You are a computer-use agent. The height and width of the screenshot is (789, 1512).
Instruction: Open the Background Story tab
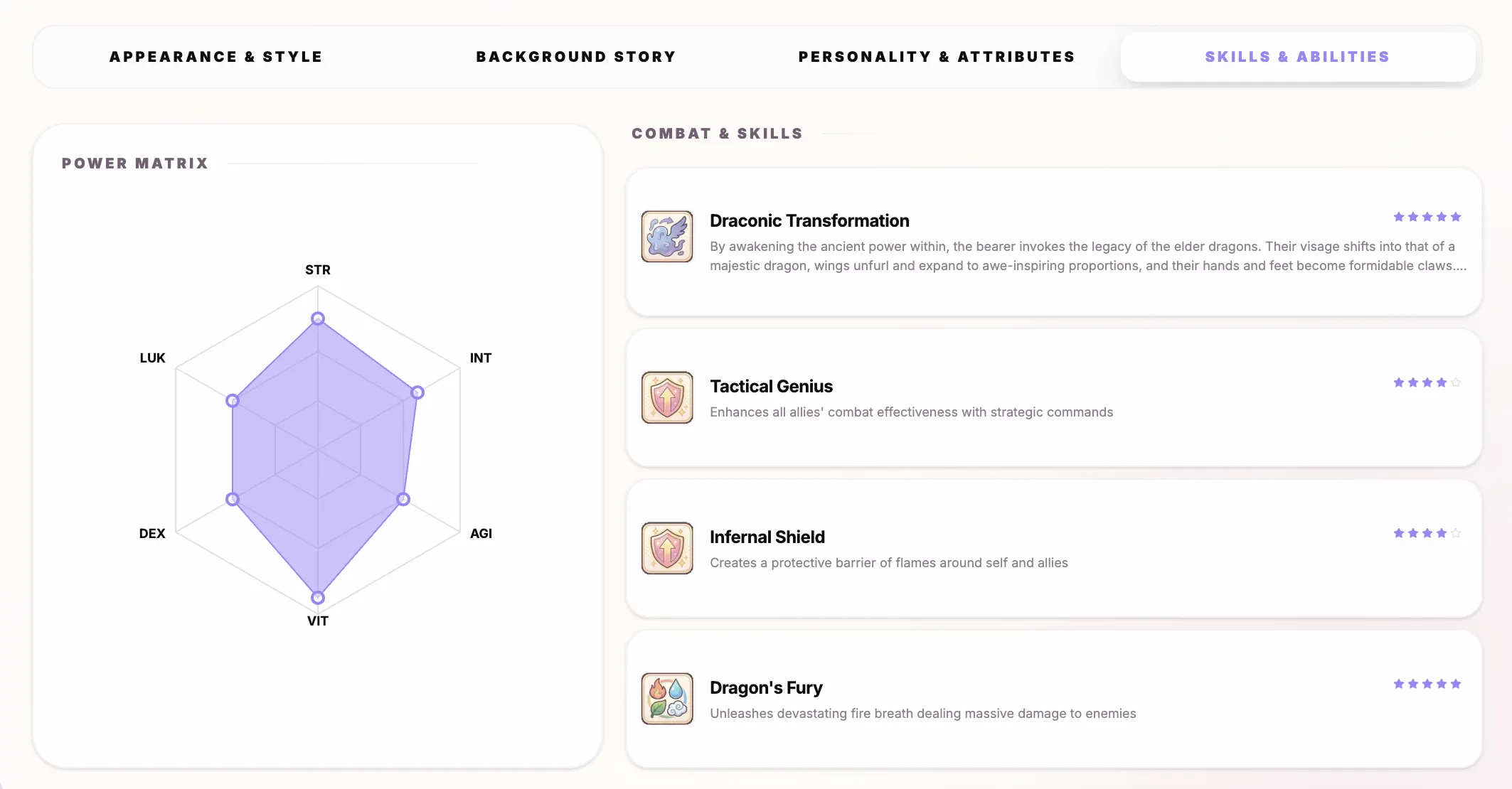click(575, 56)
